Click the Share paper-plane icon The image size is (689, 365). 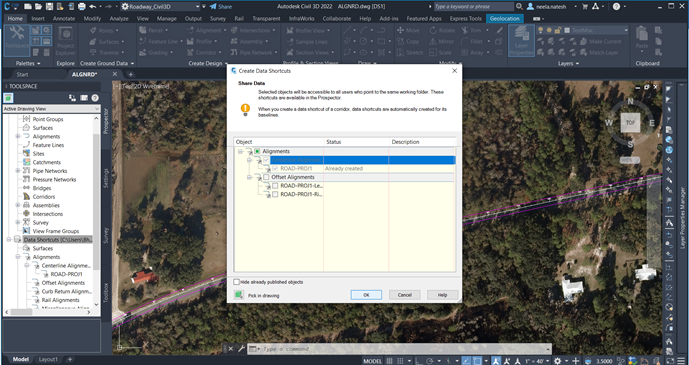click(213, 7)
